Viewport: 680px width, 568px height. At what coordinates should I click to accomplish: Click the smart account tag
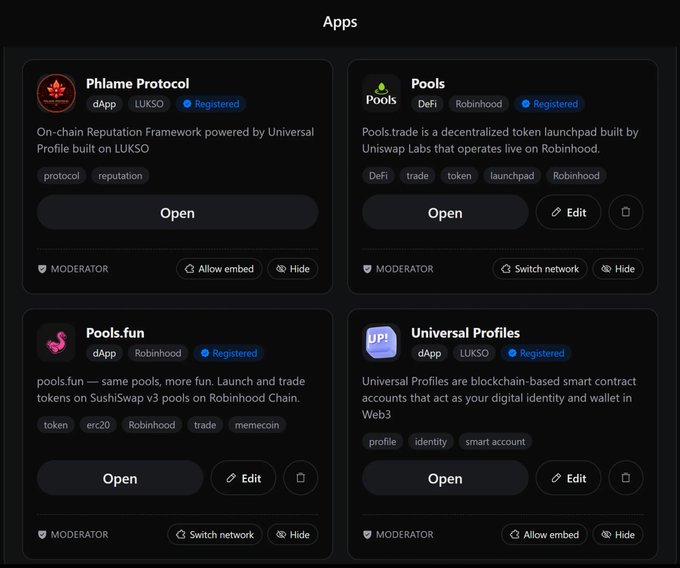coord(495,442)
